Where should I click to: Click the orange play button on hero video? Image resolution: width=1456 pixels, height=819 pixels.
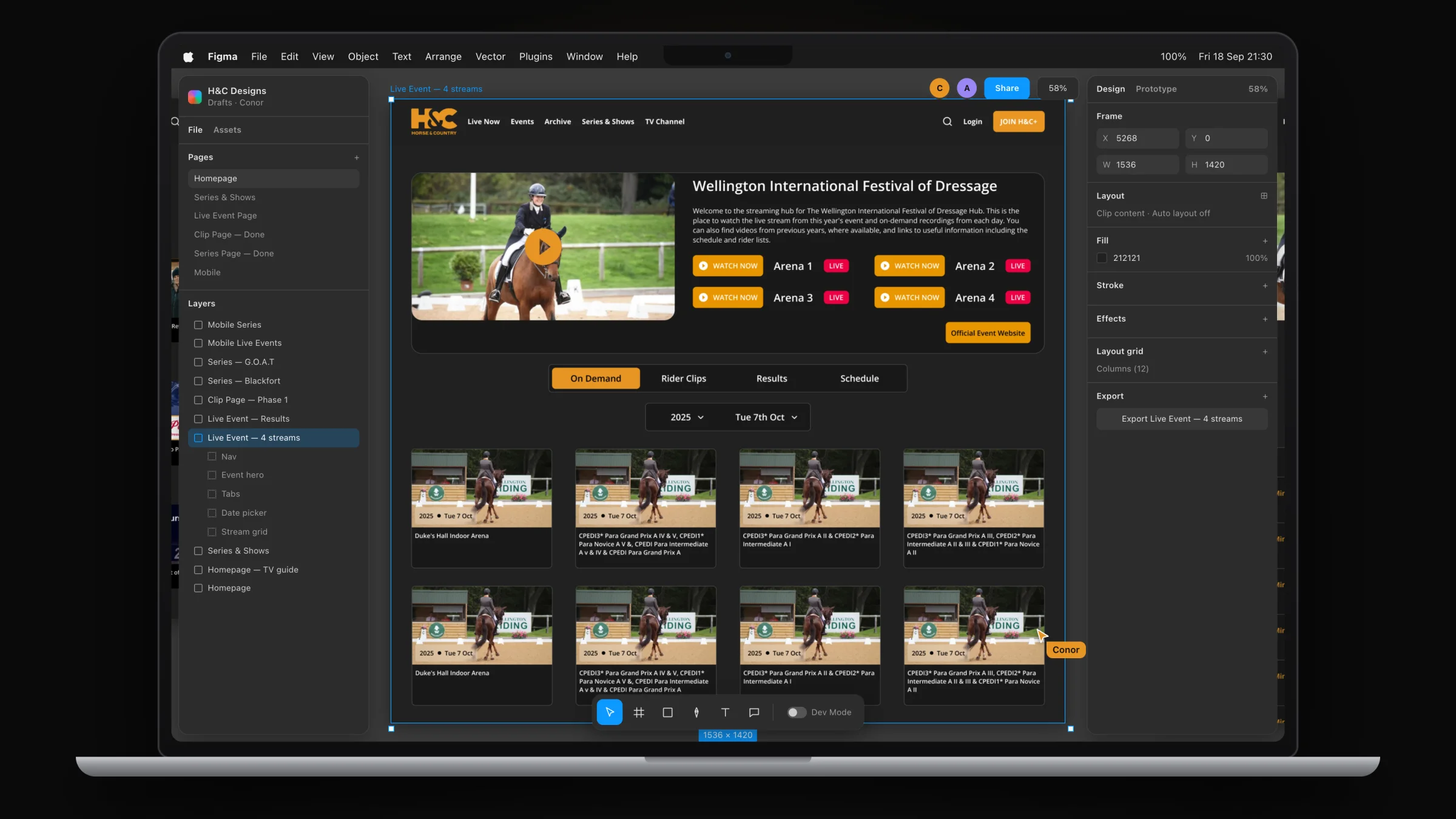[x=543, y=247]
